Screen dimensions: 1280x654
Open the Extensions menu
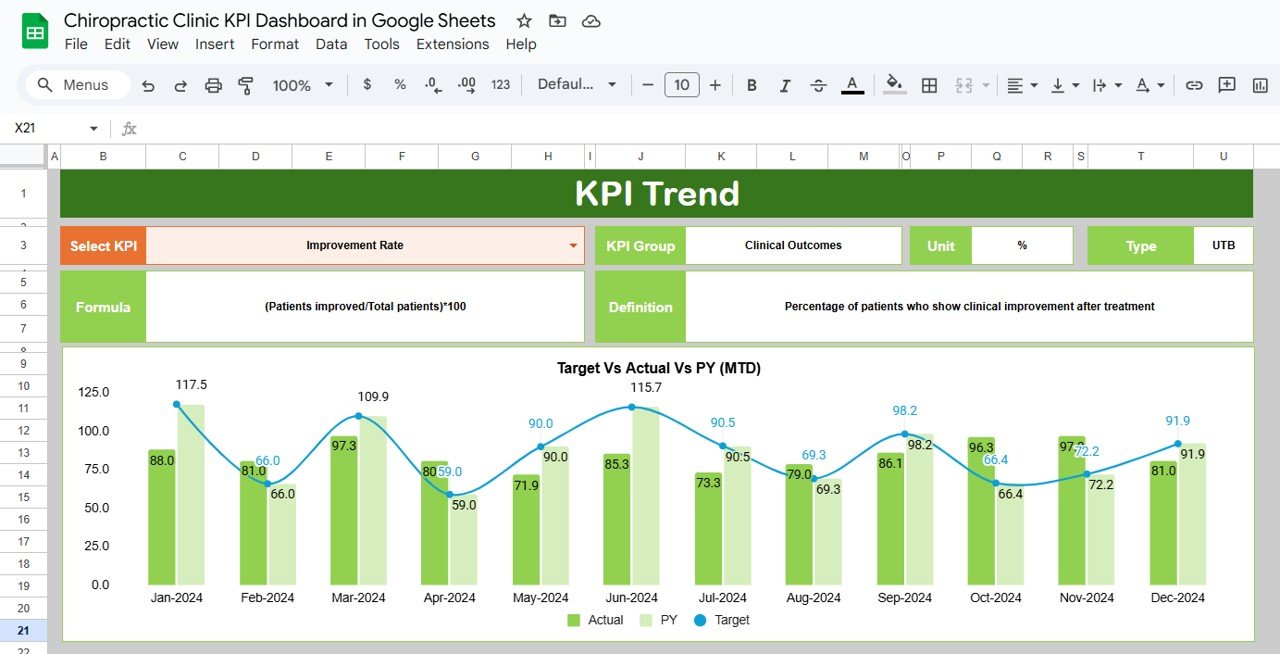(452, 44)
